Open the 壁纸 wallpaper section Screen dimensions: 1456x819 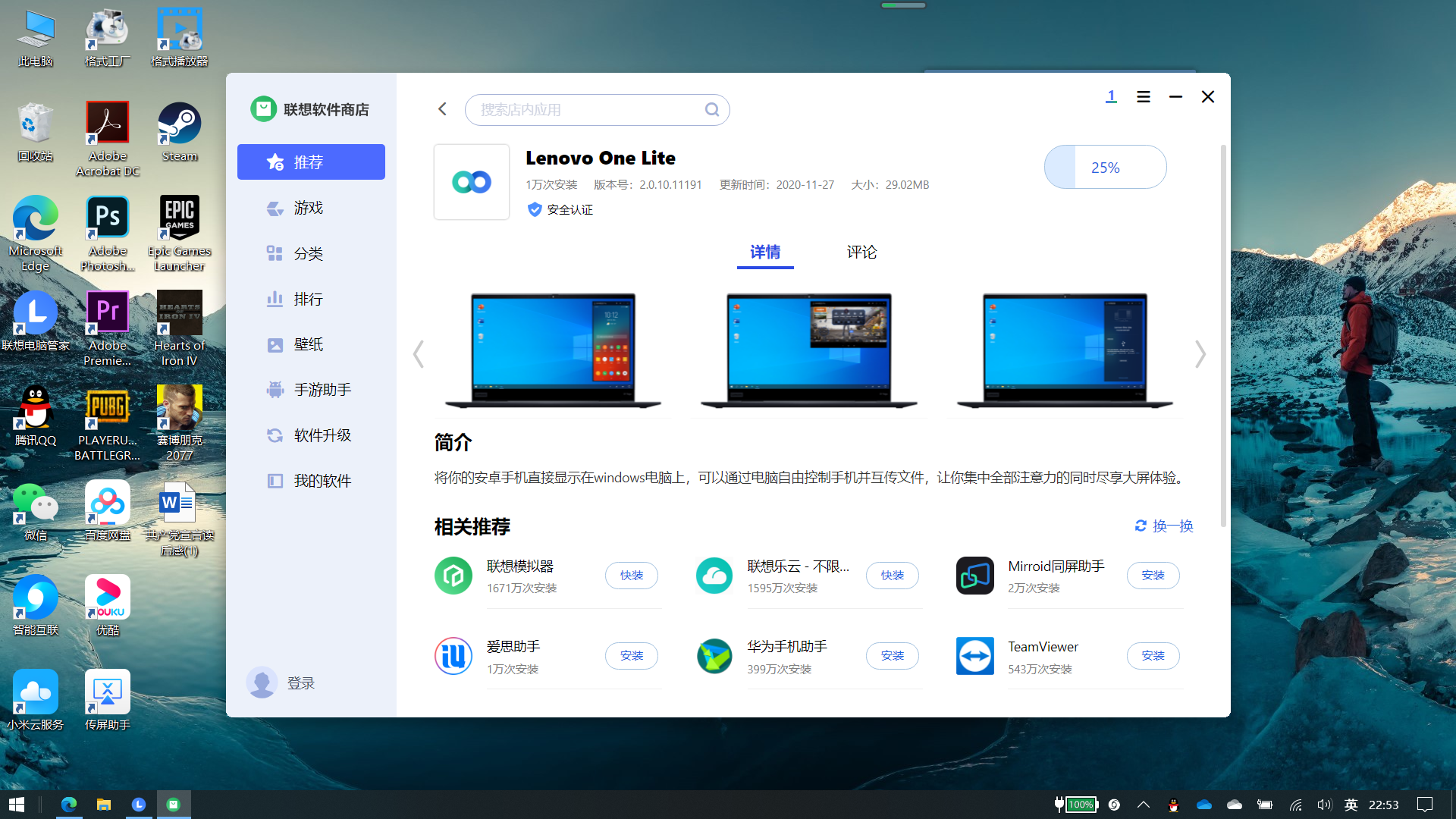[311, 344]
